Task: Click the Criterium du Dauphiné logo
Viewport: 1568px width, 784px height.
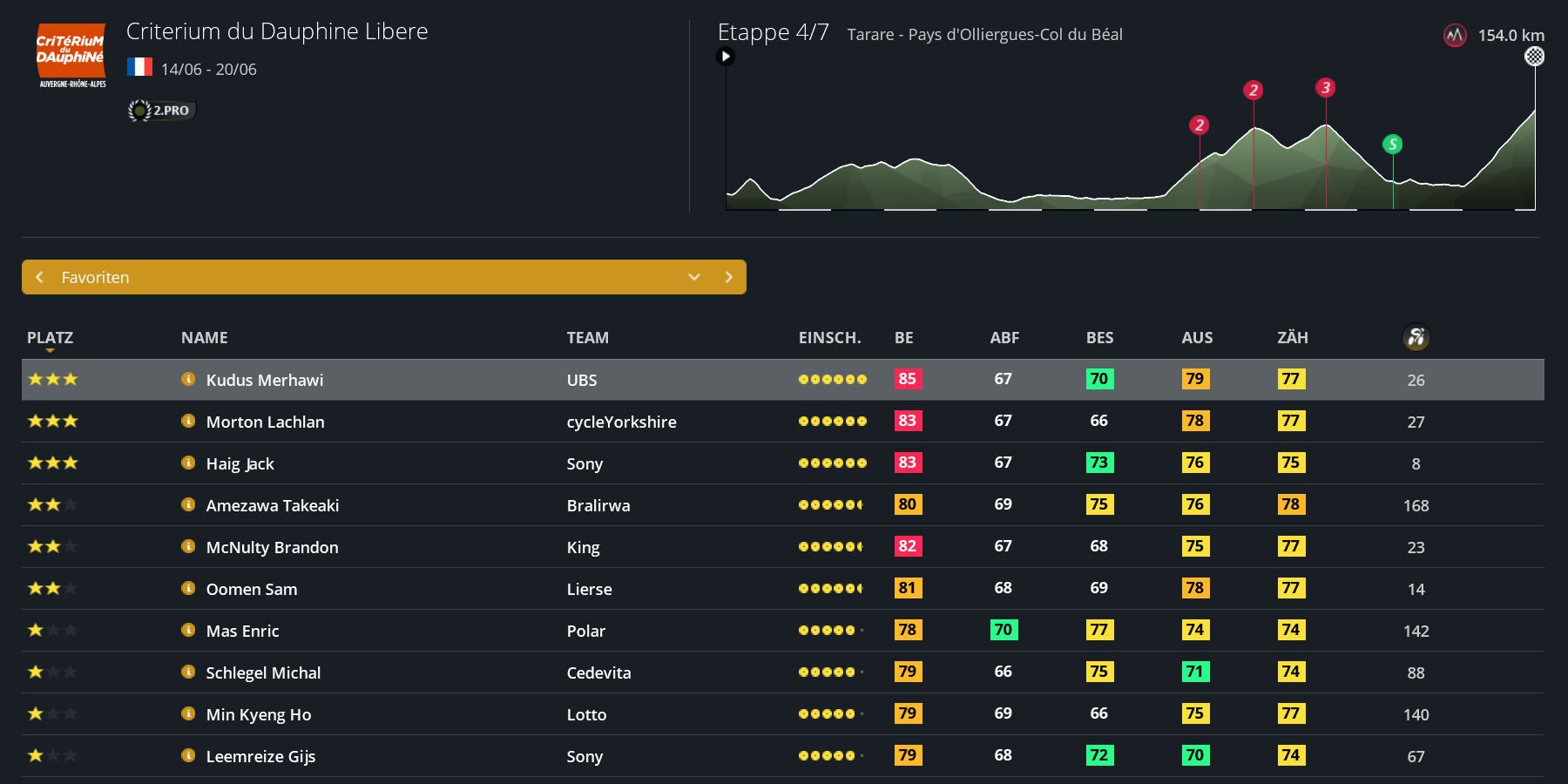Action: coord(71,56)
